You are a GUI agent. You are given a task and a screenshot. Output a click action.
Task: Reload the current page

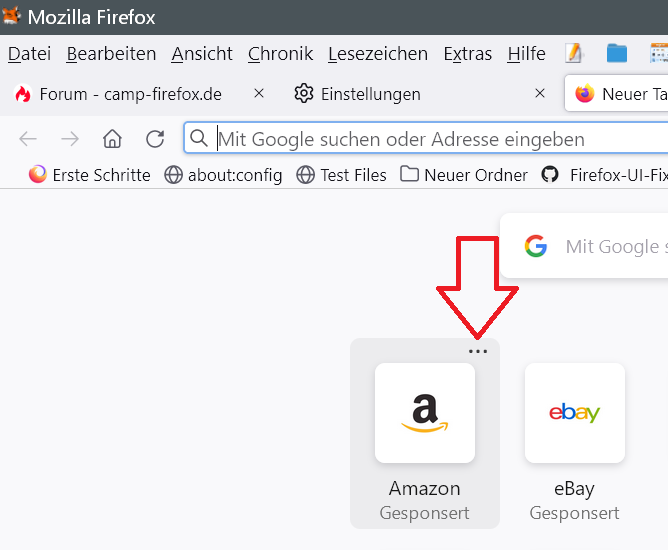click(155, 139)
